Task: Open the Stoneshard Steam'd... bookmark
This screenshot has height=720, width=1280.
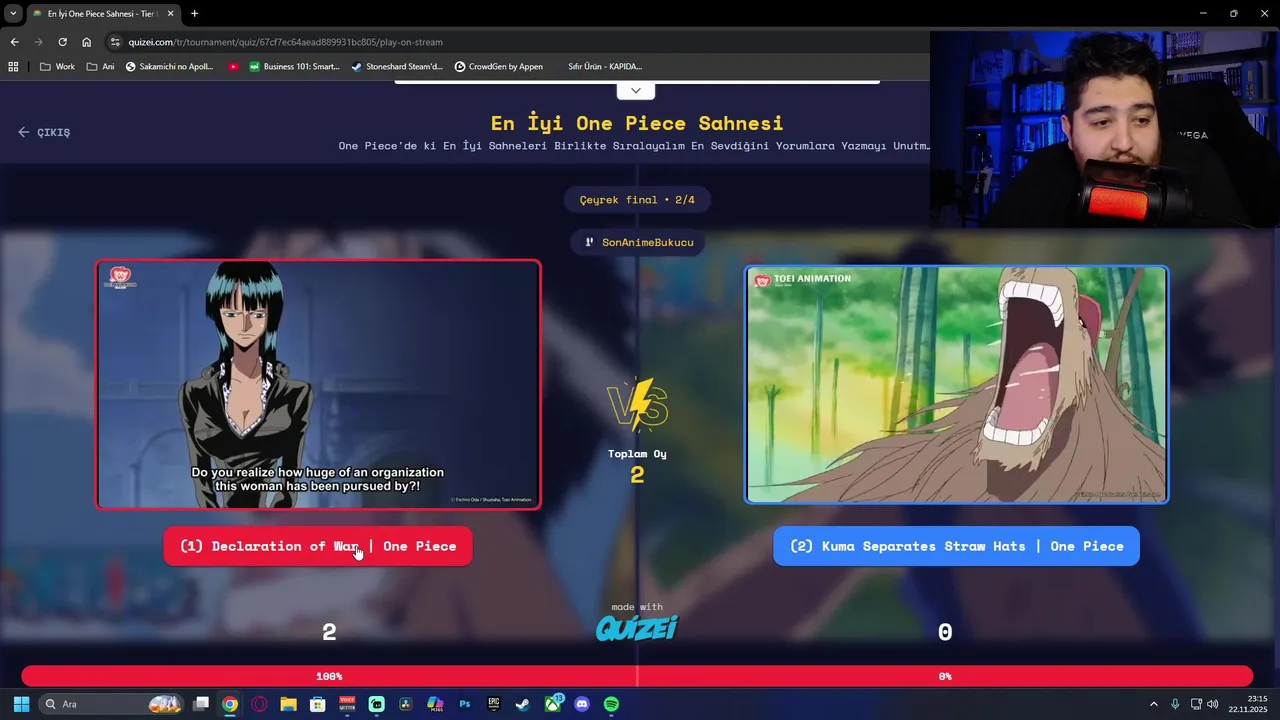Action: pyautogui.click(x=397, y=66)
